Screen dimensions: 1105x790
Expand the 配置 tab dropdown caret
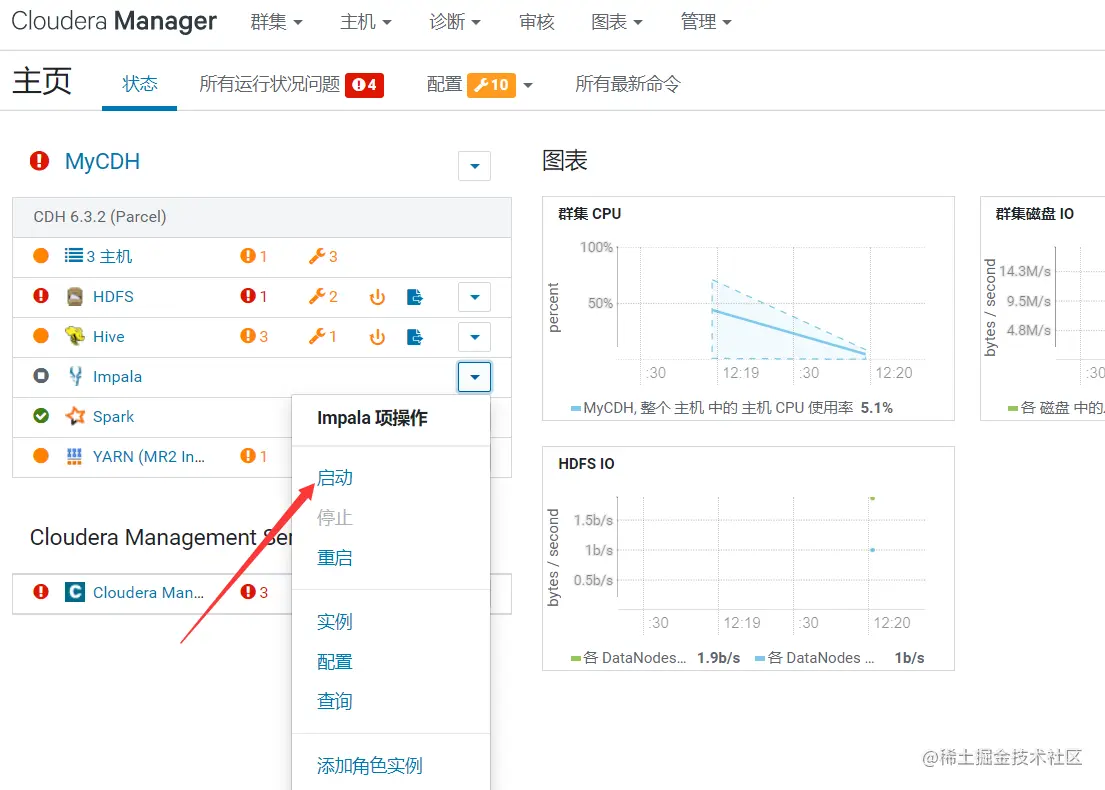[528, 85]
